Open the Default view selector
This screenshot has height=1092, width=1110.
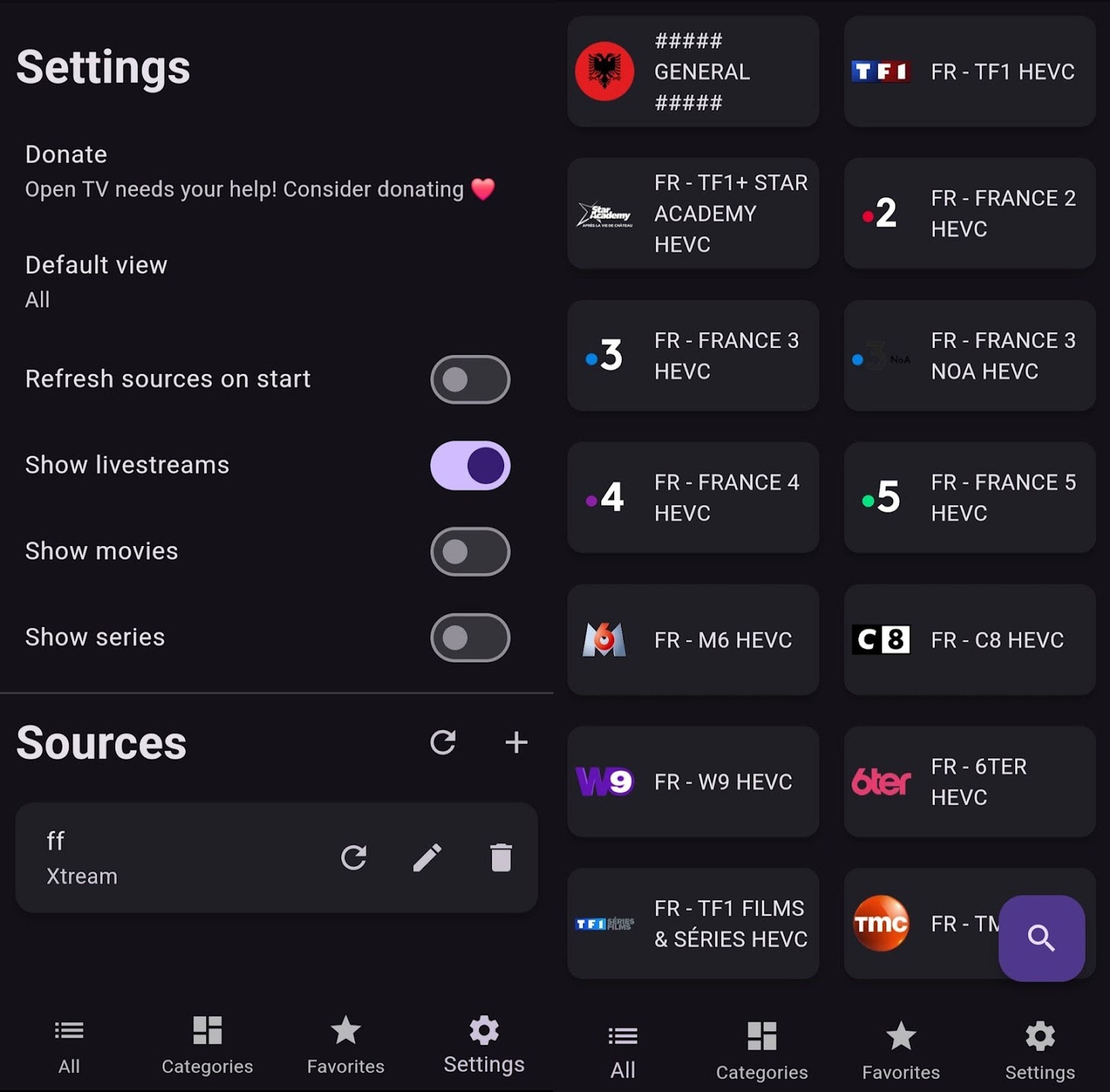(x=276, y=282)
